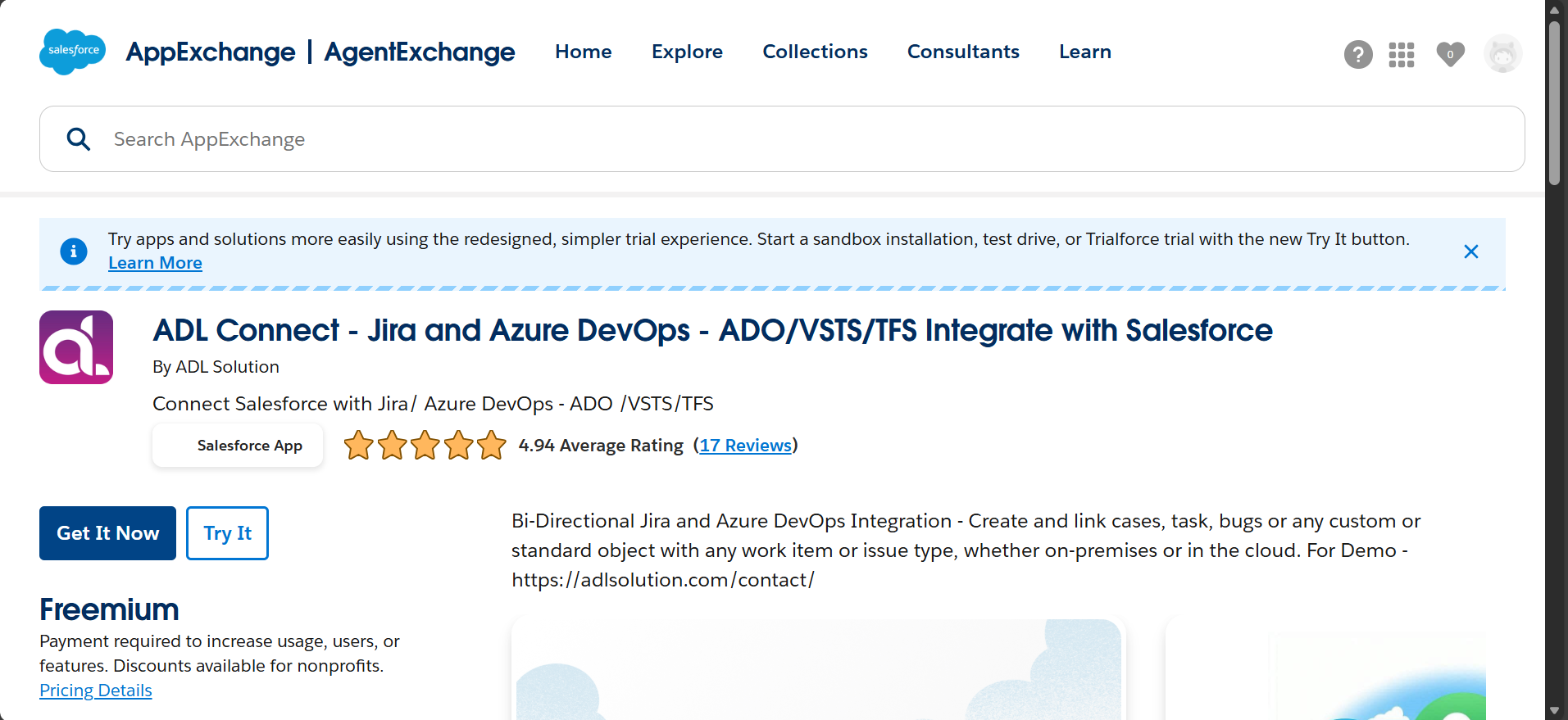Open the user profile avatar
The width and height of the screenshot is (1568, 720).
click(1503, 54)
